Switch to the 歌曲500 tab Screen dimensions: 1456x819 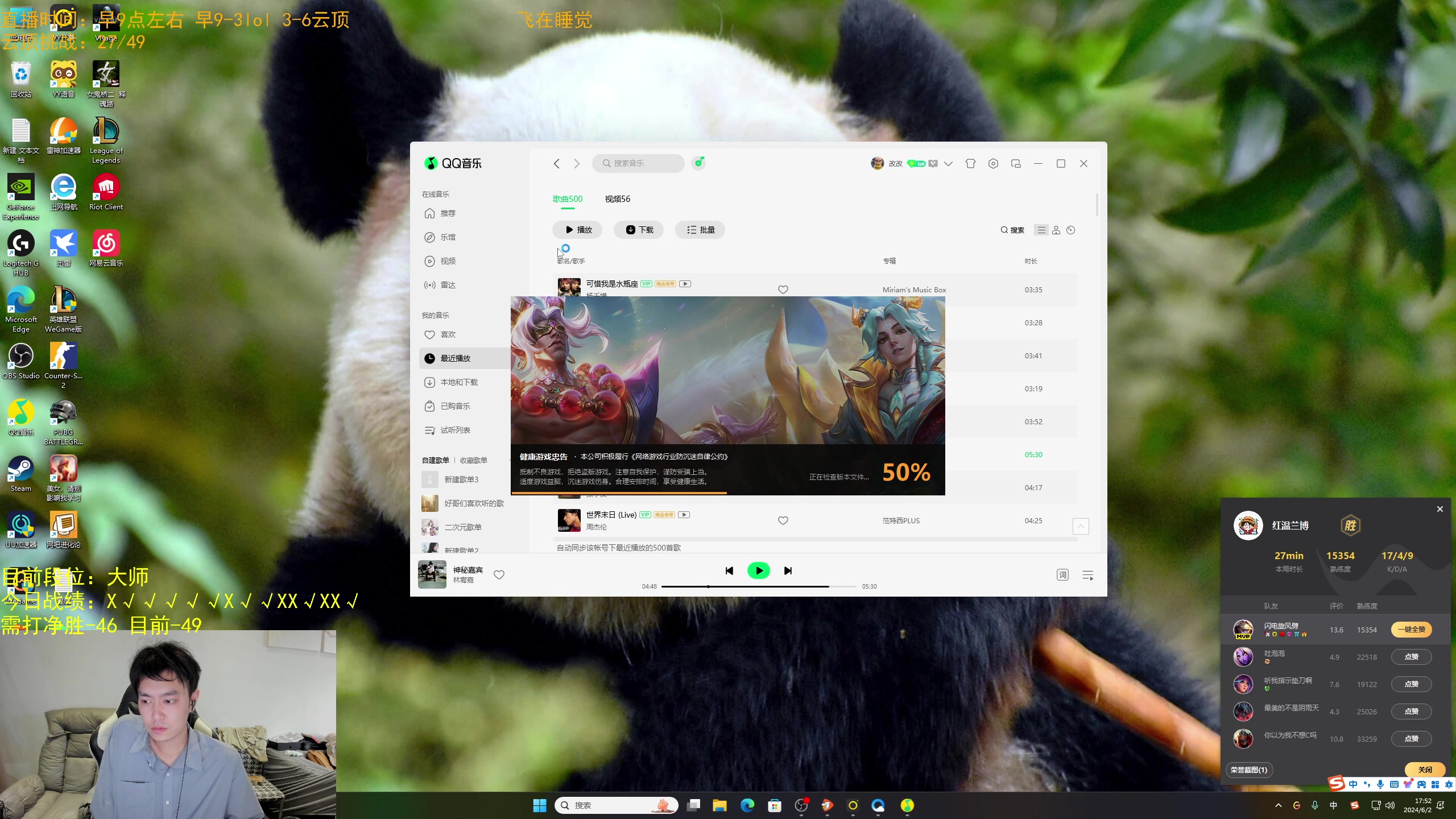pos(568,199)
